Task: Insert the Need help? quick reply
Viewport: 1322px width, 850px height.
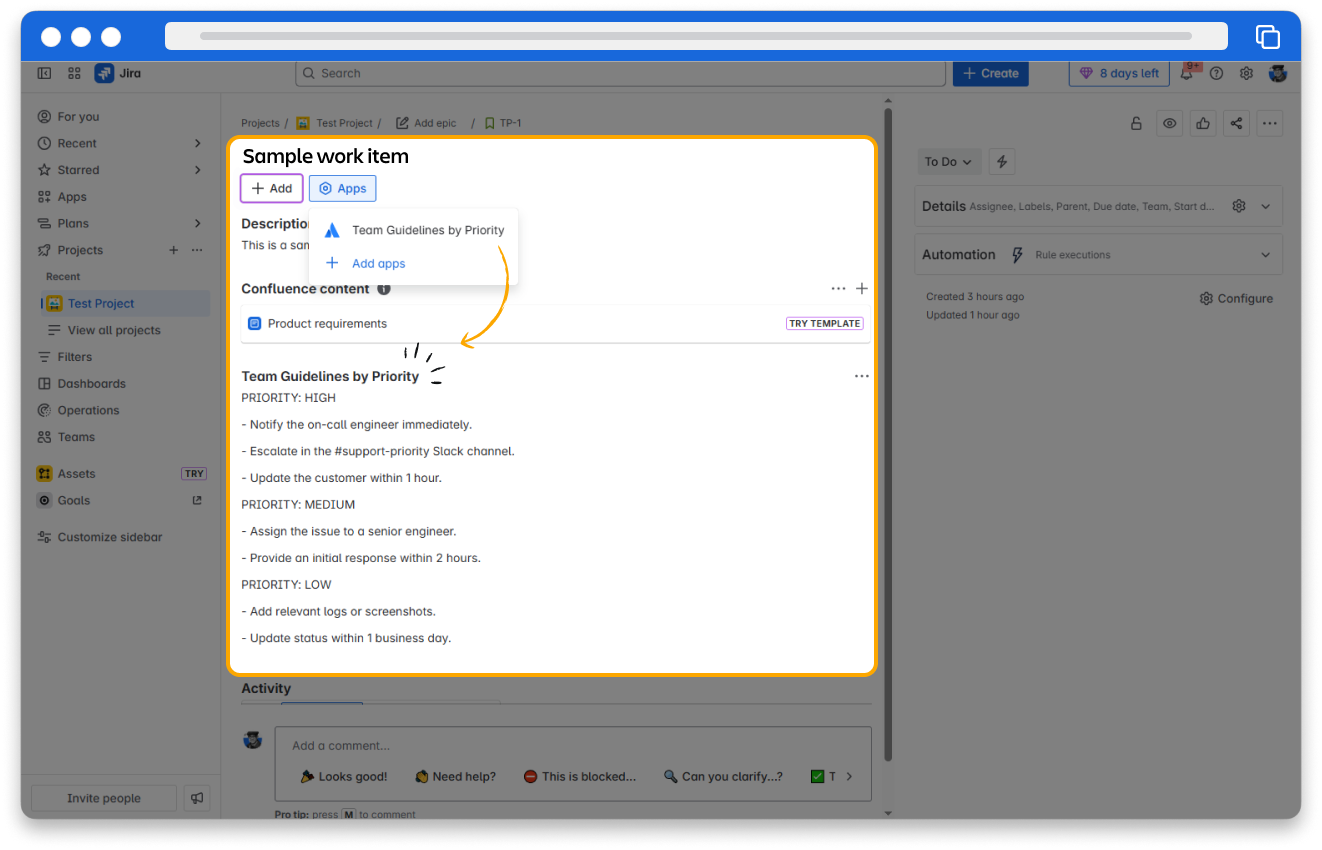Action: tap(456, 776)
